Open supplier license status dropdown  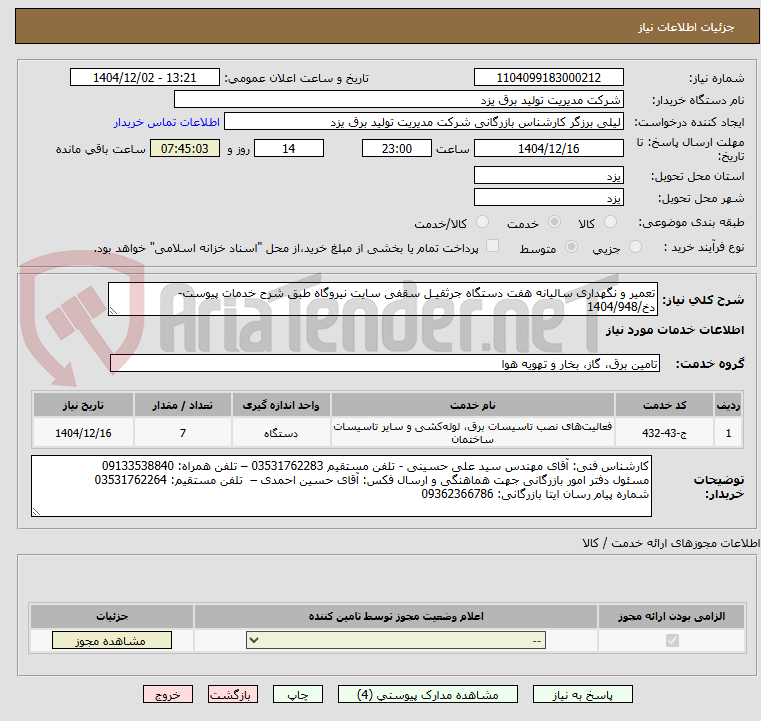396,640
